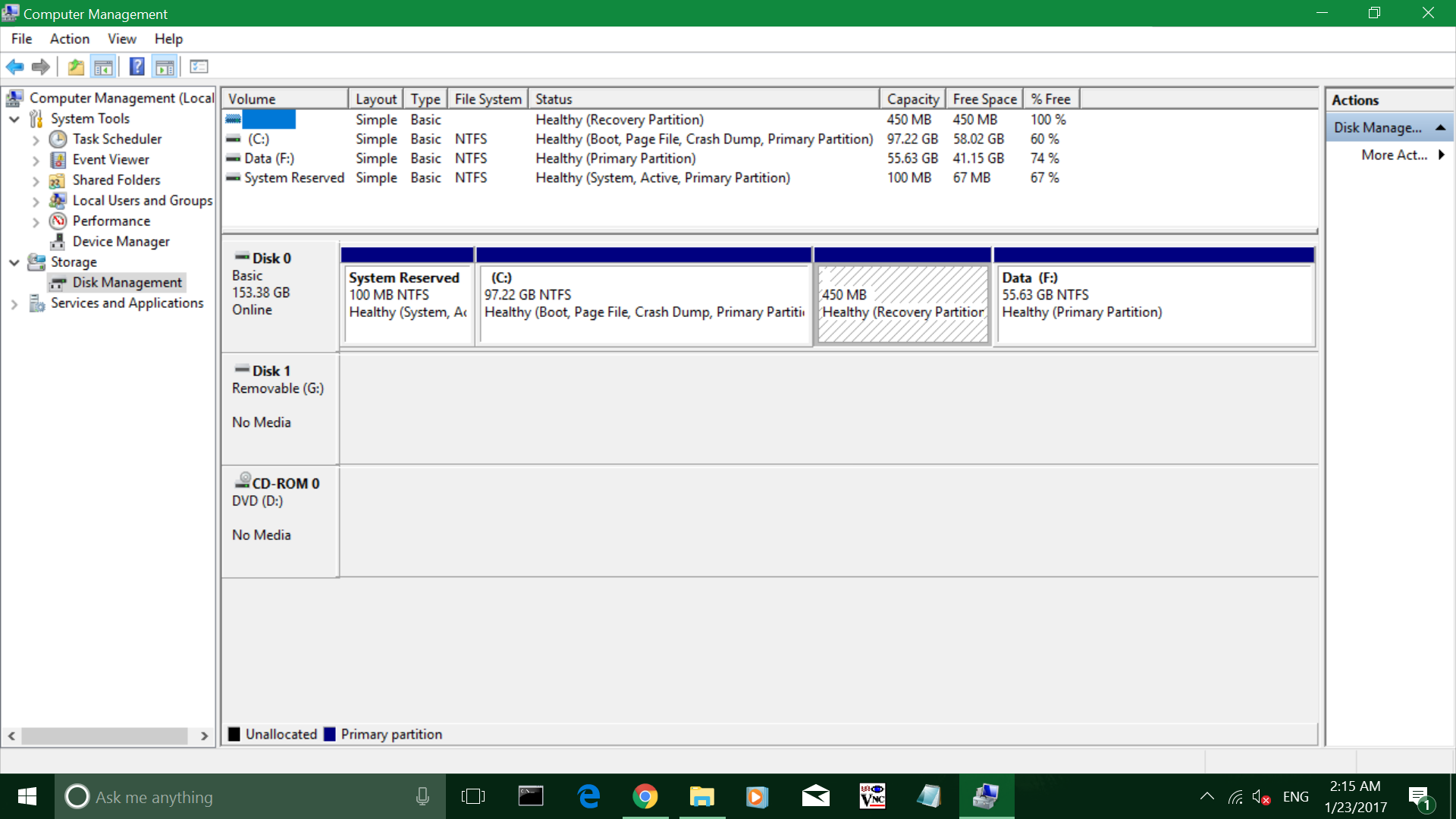
Task: Click the Up one level folder icon
Action: coord(76,67)
